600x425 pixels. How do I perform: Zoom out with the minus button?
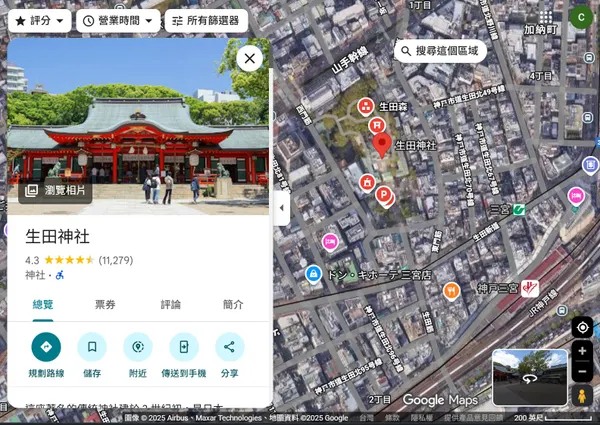point(582,371)
